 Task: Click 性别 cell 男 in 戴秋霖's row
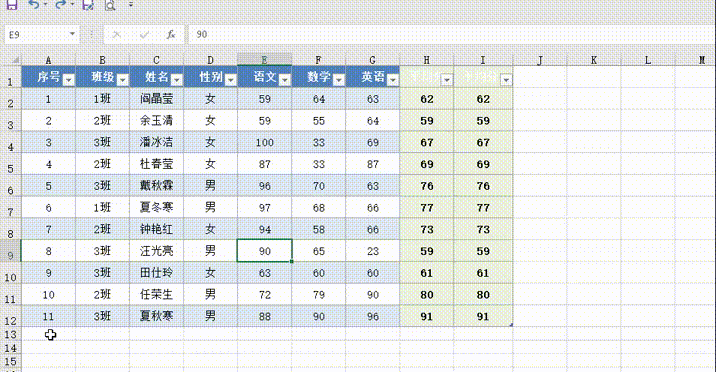tap(210, 186)
